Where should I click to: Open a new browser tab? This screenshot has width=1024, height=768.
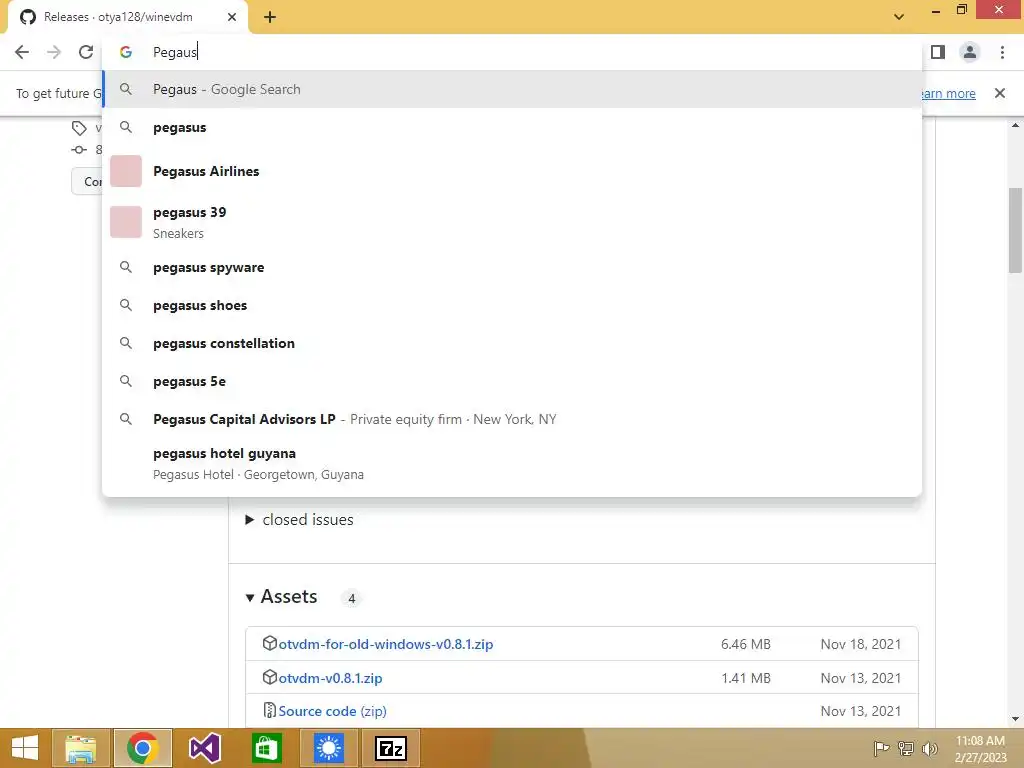[270, 17]
